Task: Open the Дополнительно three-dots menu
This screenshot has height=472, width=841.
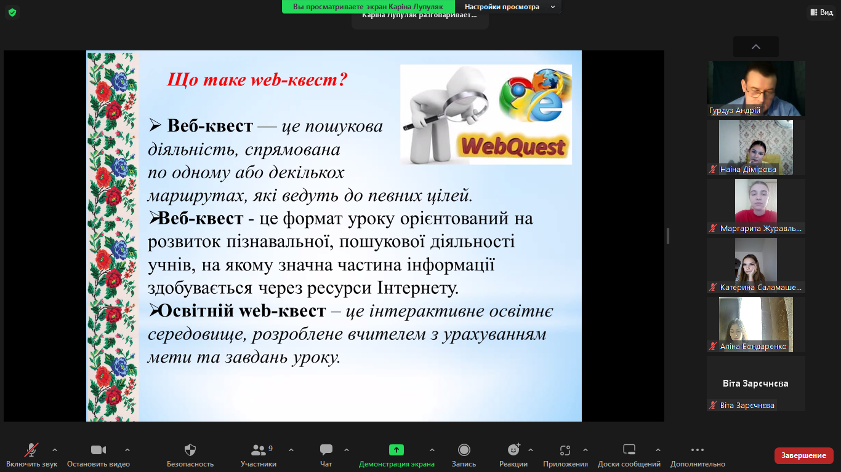Action: pos(697,451)
